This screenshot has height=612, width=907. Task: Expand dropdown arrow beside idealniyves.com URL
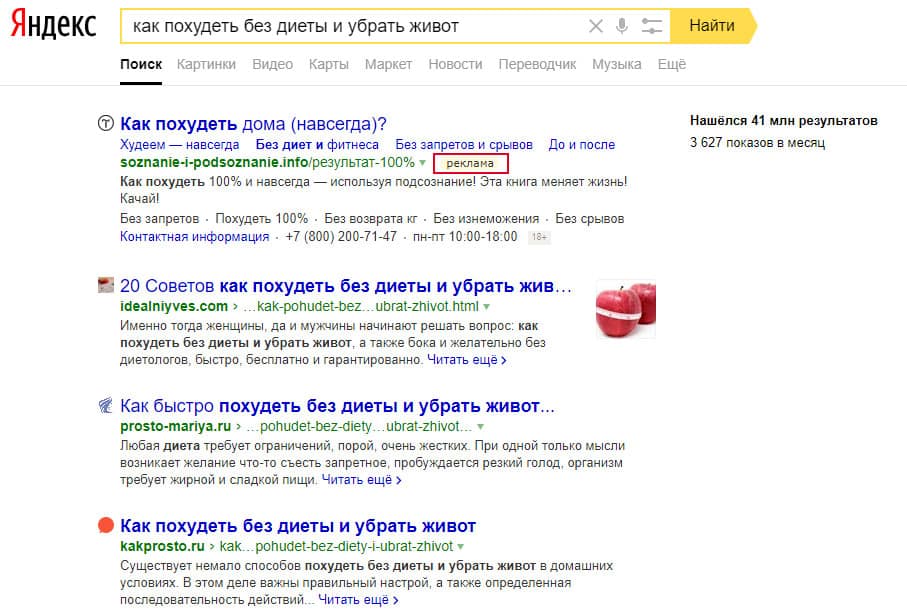(x=487, y=306)
